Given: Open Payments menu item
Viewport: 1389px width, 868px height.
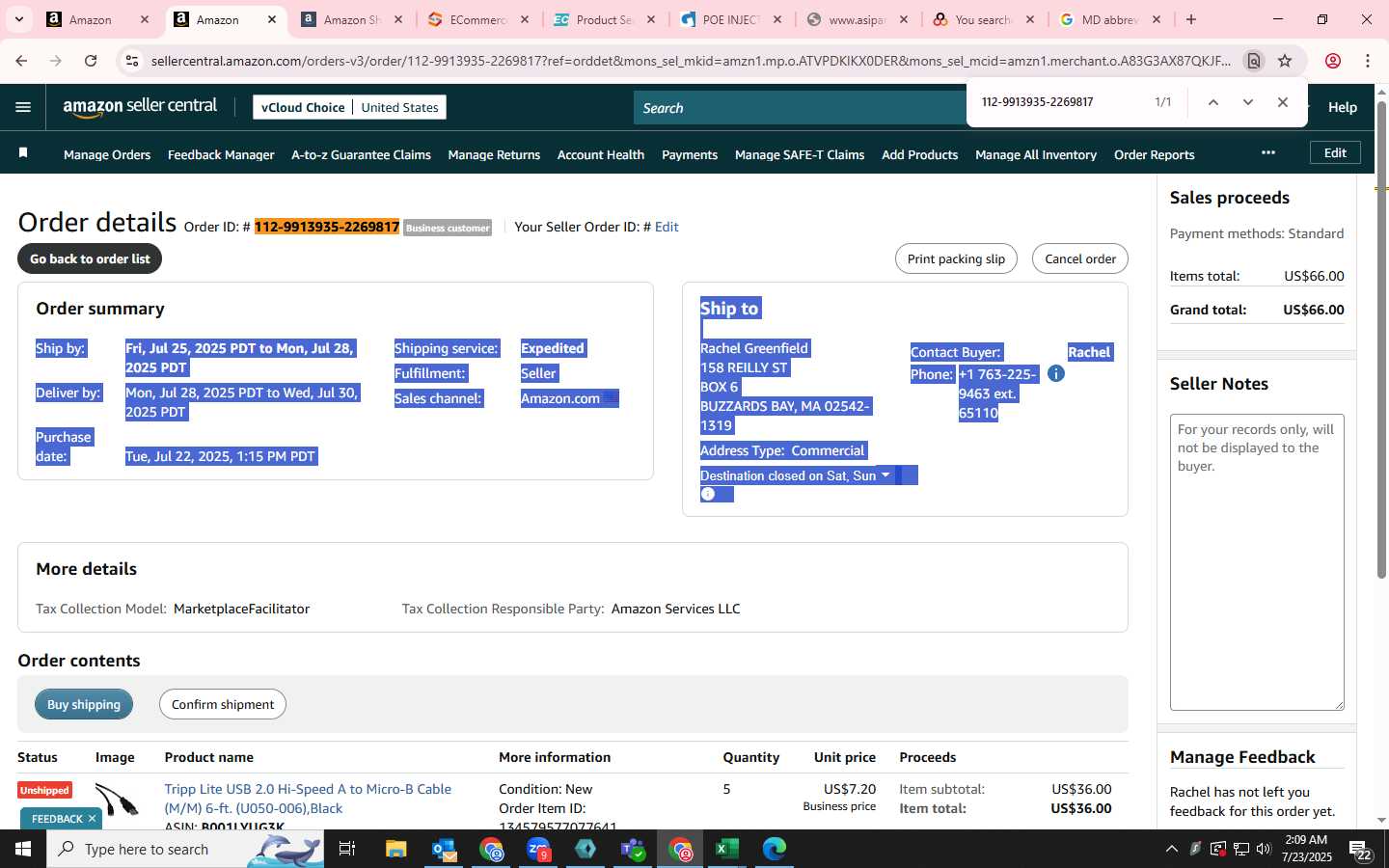Looking at the screenshot, I should [690, 154].
